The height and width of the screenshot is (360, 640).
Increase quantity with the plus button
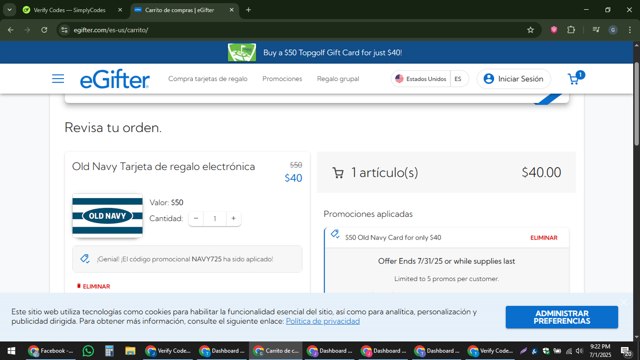[233, 218]
